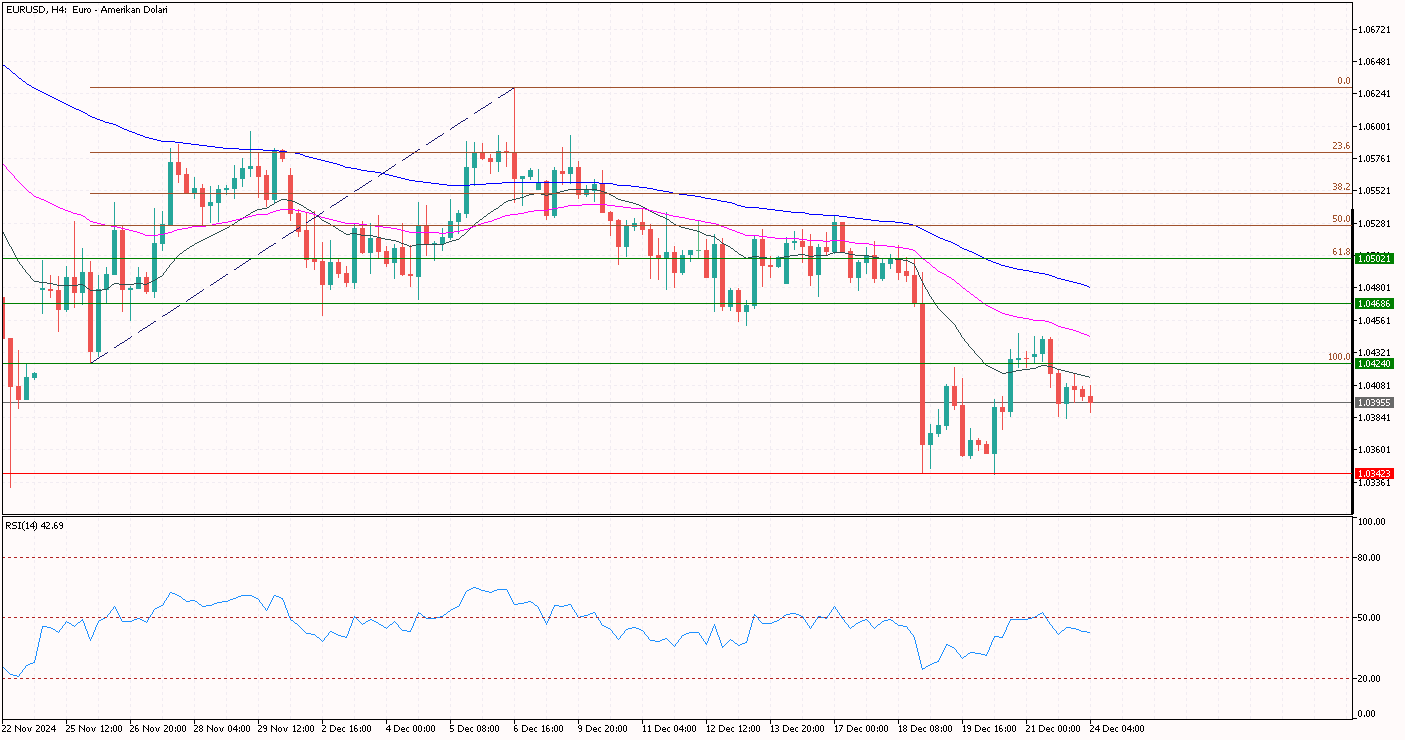Click the 1.03361 price axis value

pos(1373,483)
